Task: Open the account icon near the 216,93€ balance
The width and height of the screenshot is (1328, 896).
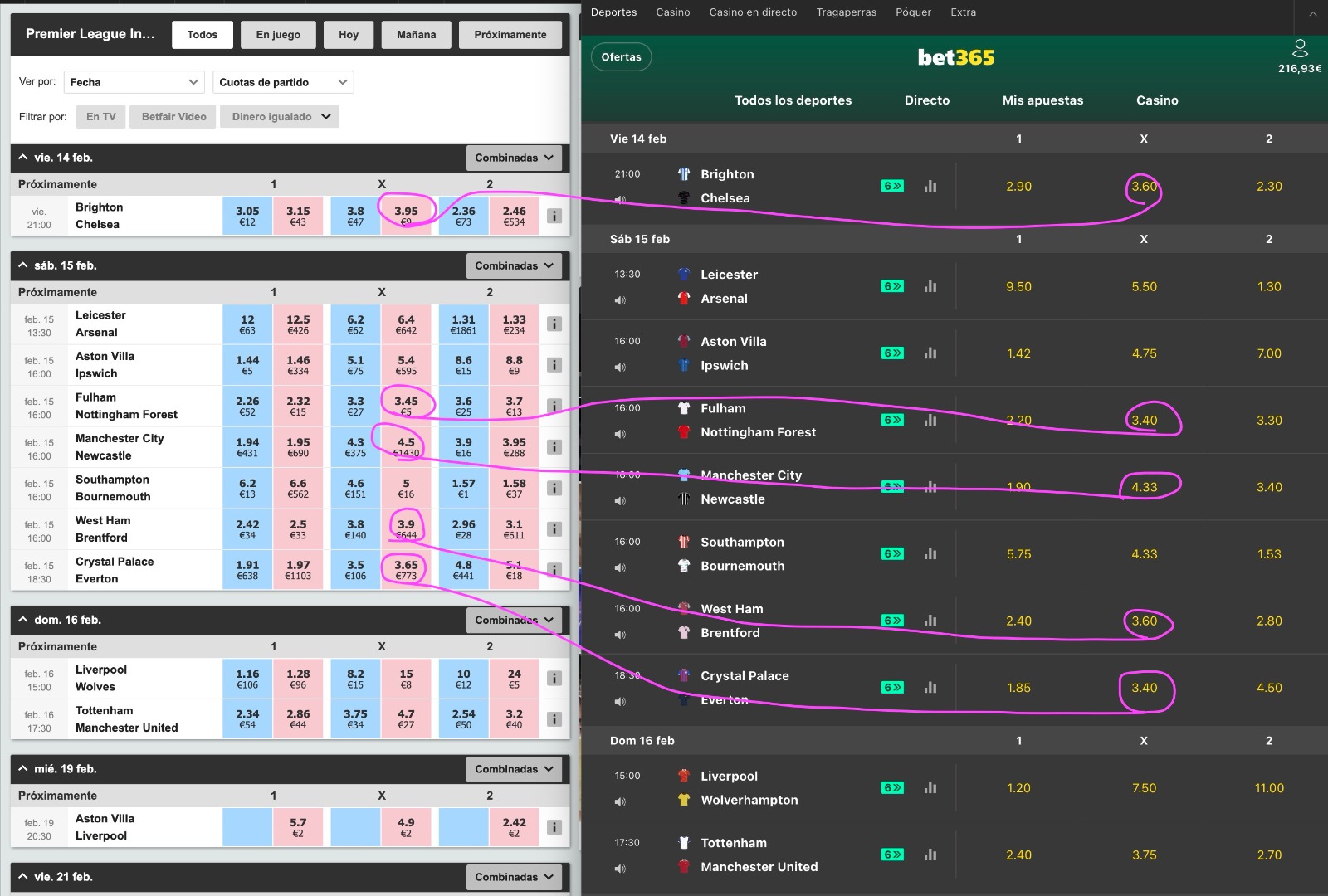Action: tap(1300, 50)
